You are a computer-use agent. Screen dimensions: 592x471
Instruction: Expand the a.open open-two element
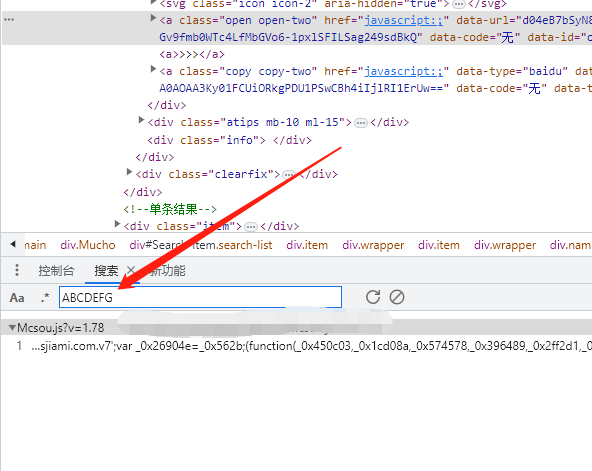coord(153,18)
